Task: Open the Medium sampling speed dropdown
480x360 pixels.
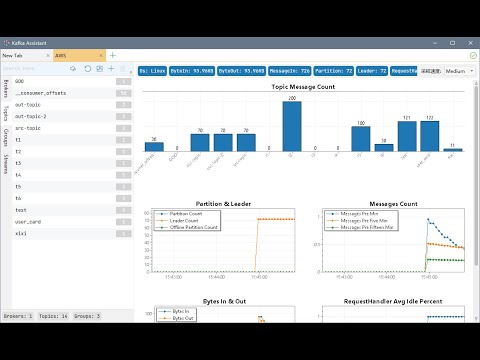Action: point(459,71)
